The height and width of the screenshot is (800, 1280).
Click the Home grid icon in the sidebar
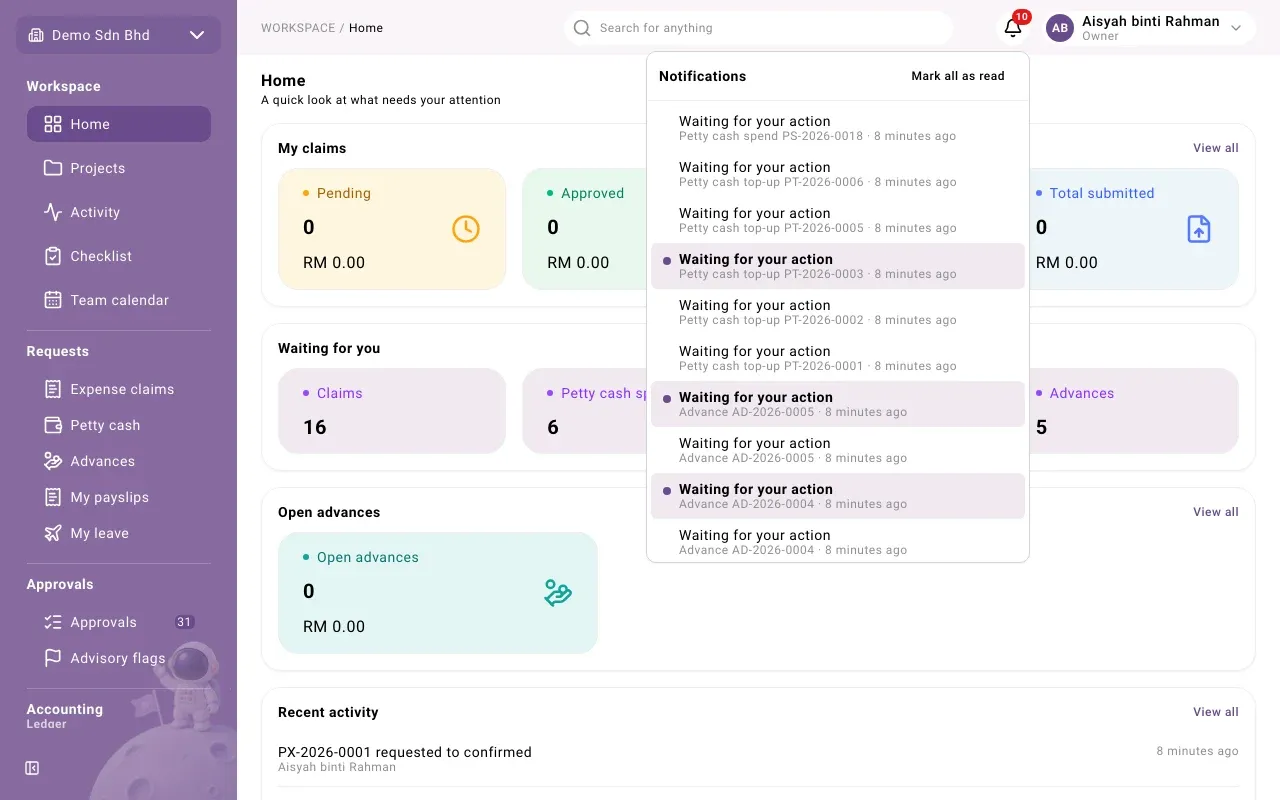pyautogui.click(x=53, y=124)
